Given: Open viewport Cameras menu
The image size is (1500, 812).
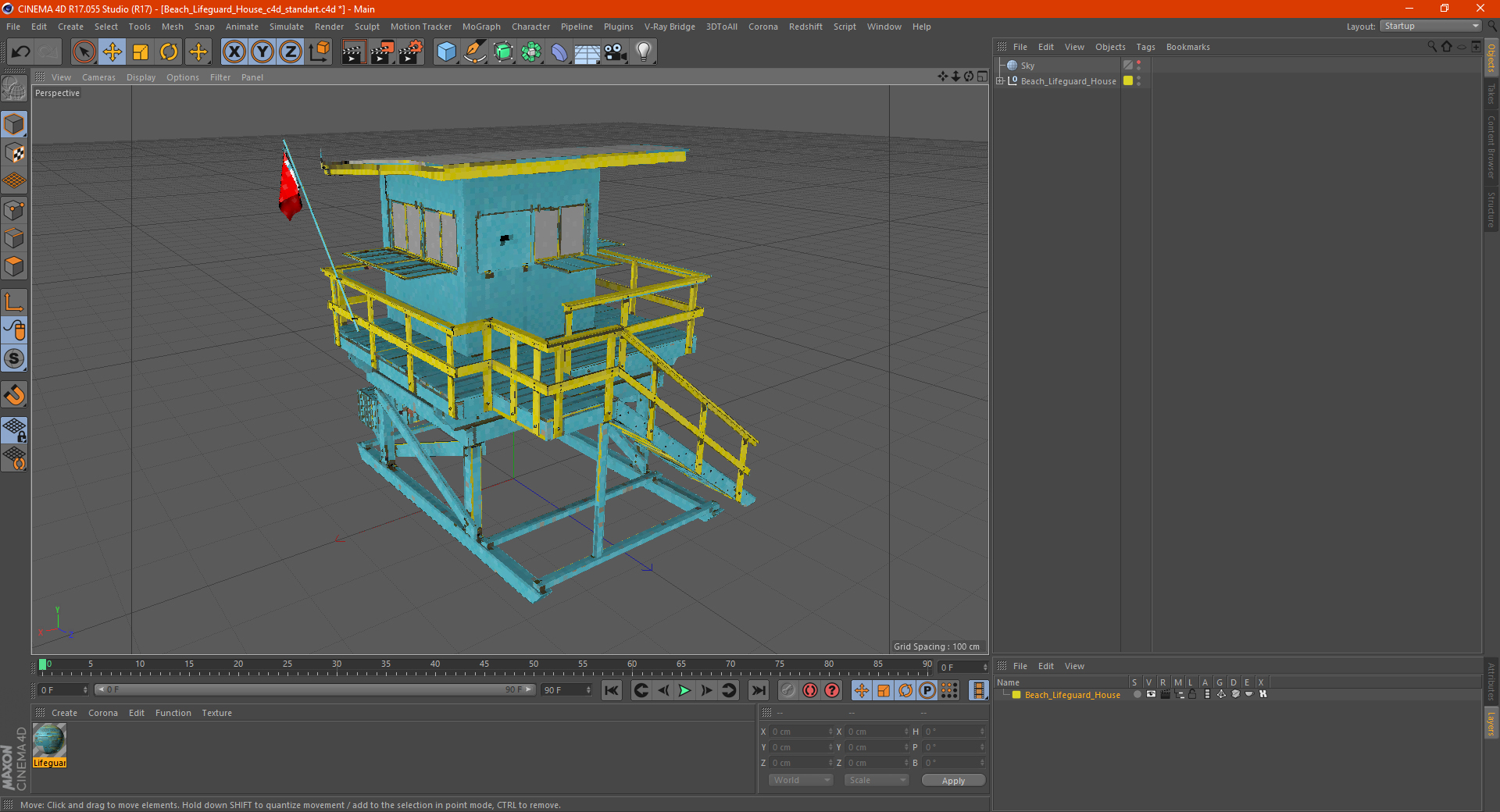Looking at the screenshot, I should (98, 77).
